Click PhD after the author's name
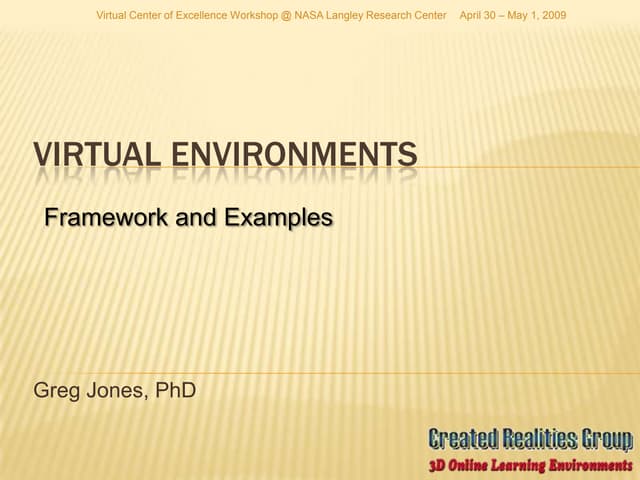This screenshot has height=480, width=640. coord(175,390)
